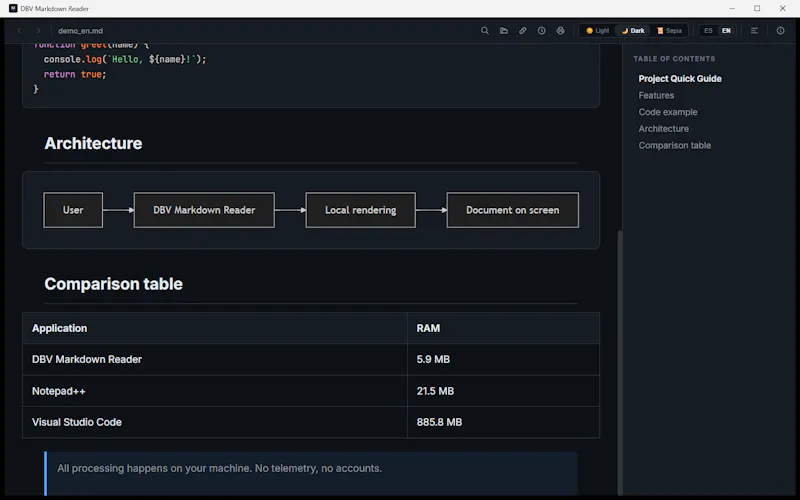Click the Table of Contents panel title
The width and height of the screenshot is (800, 500).
click(674, 59)
